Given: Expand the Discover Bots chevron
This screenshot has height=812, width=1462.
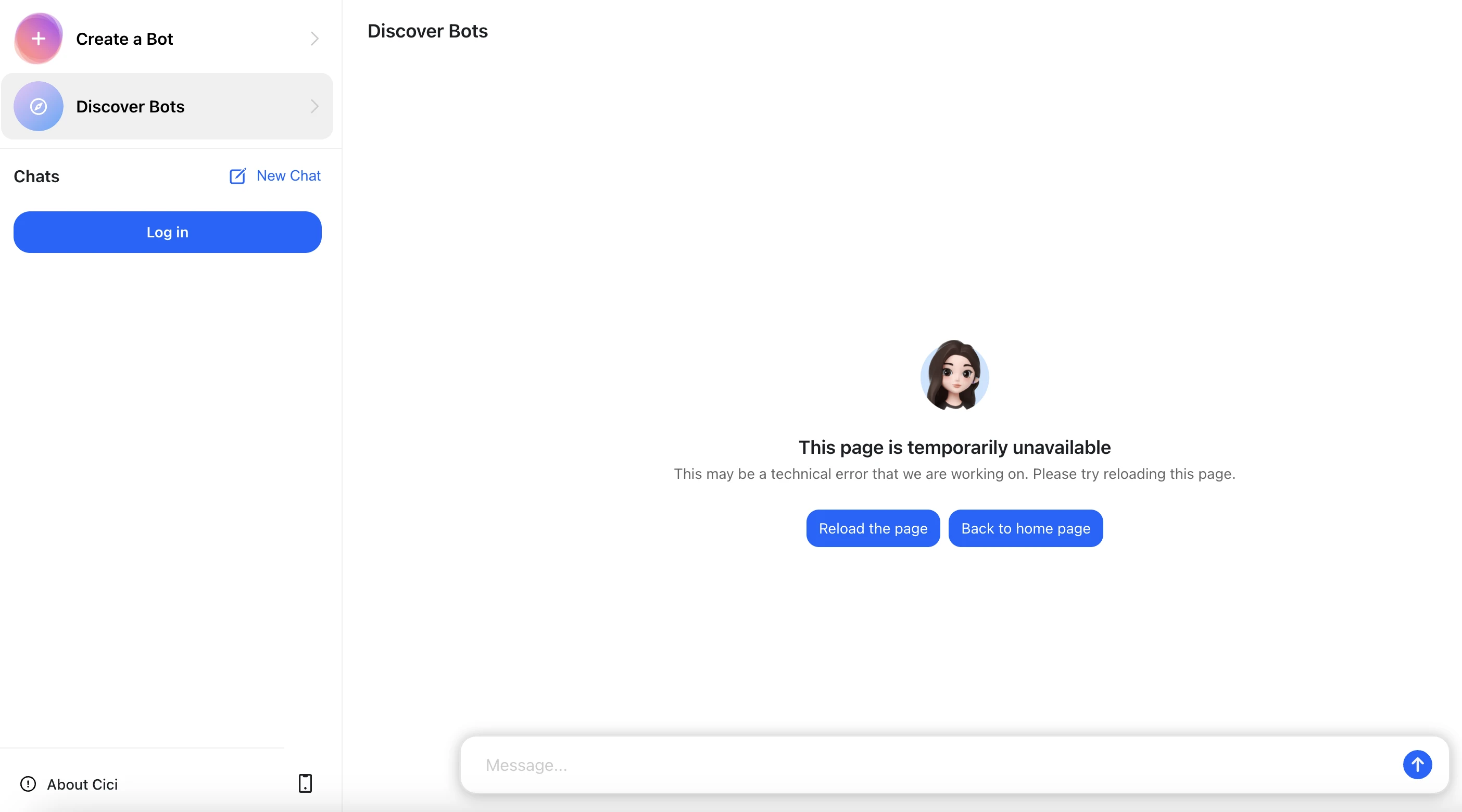Looking at the screenshot, I should tap(314, 106).
